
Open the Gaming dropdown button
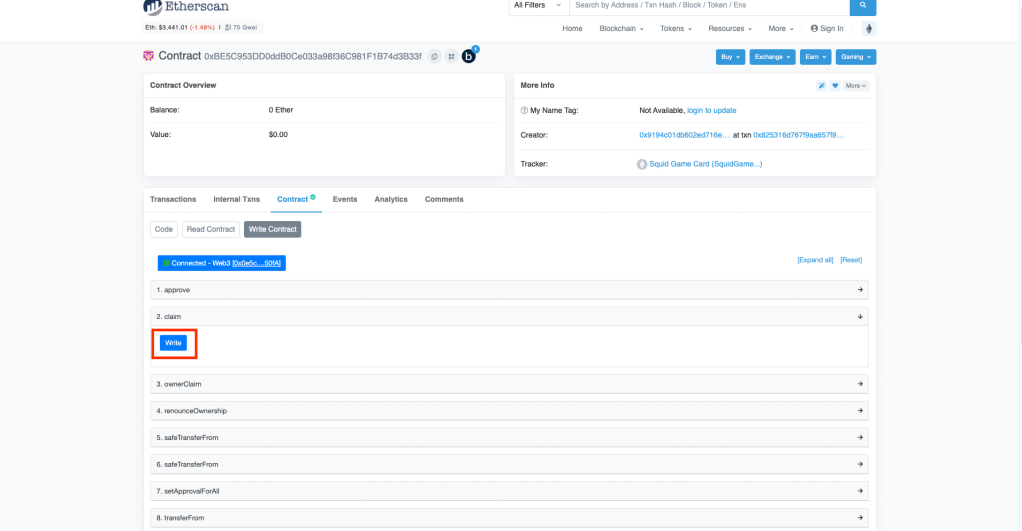pos(855,57)
